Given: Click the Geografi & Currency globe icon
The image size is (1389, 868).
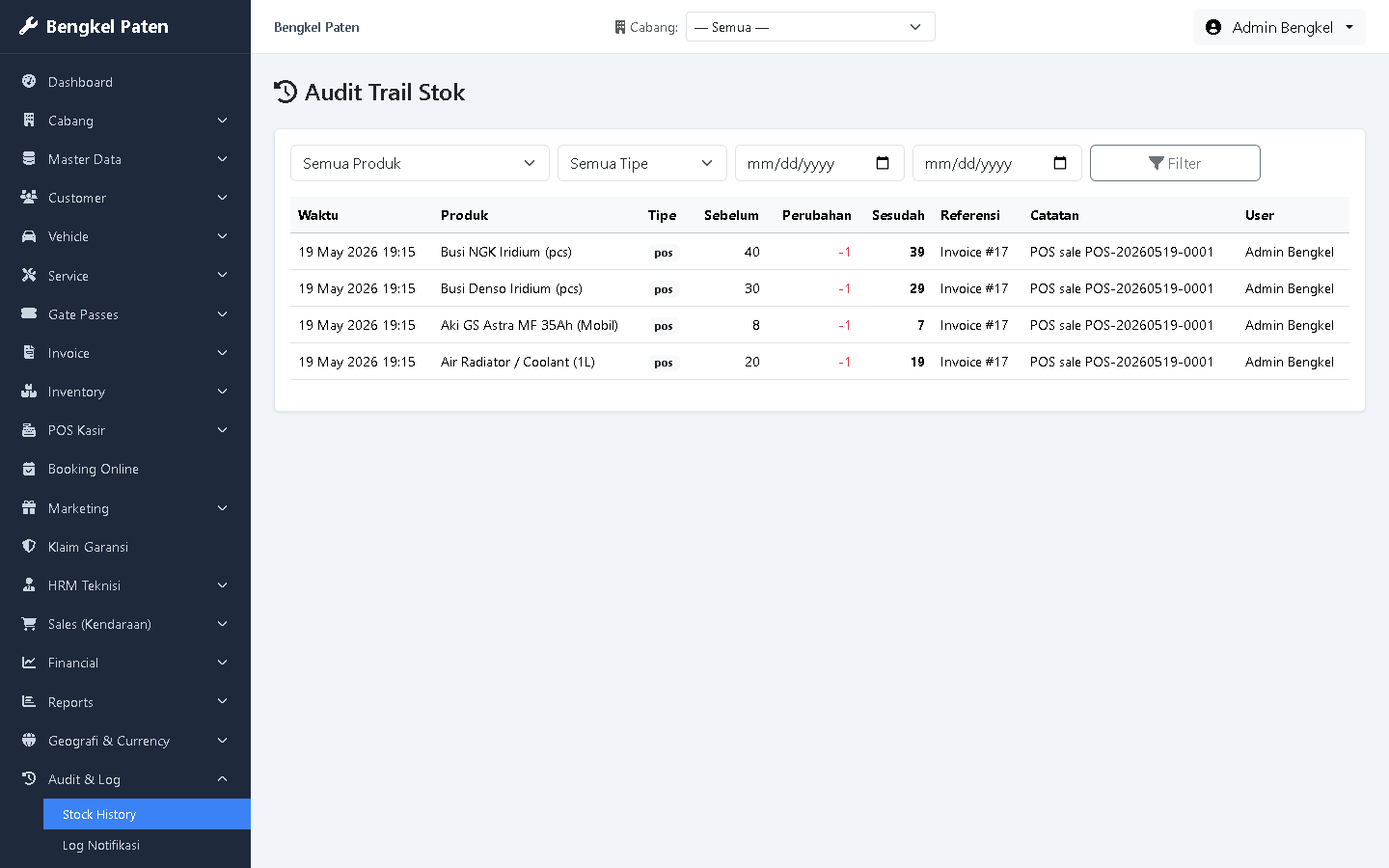Looking at the screenshot, I should click(29, 740).
